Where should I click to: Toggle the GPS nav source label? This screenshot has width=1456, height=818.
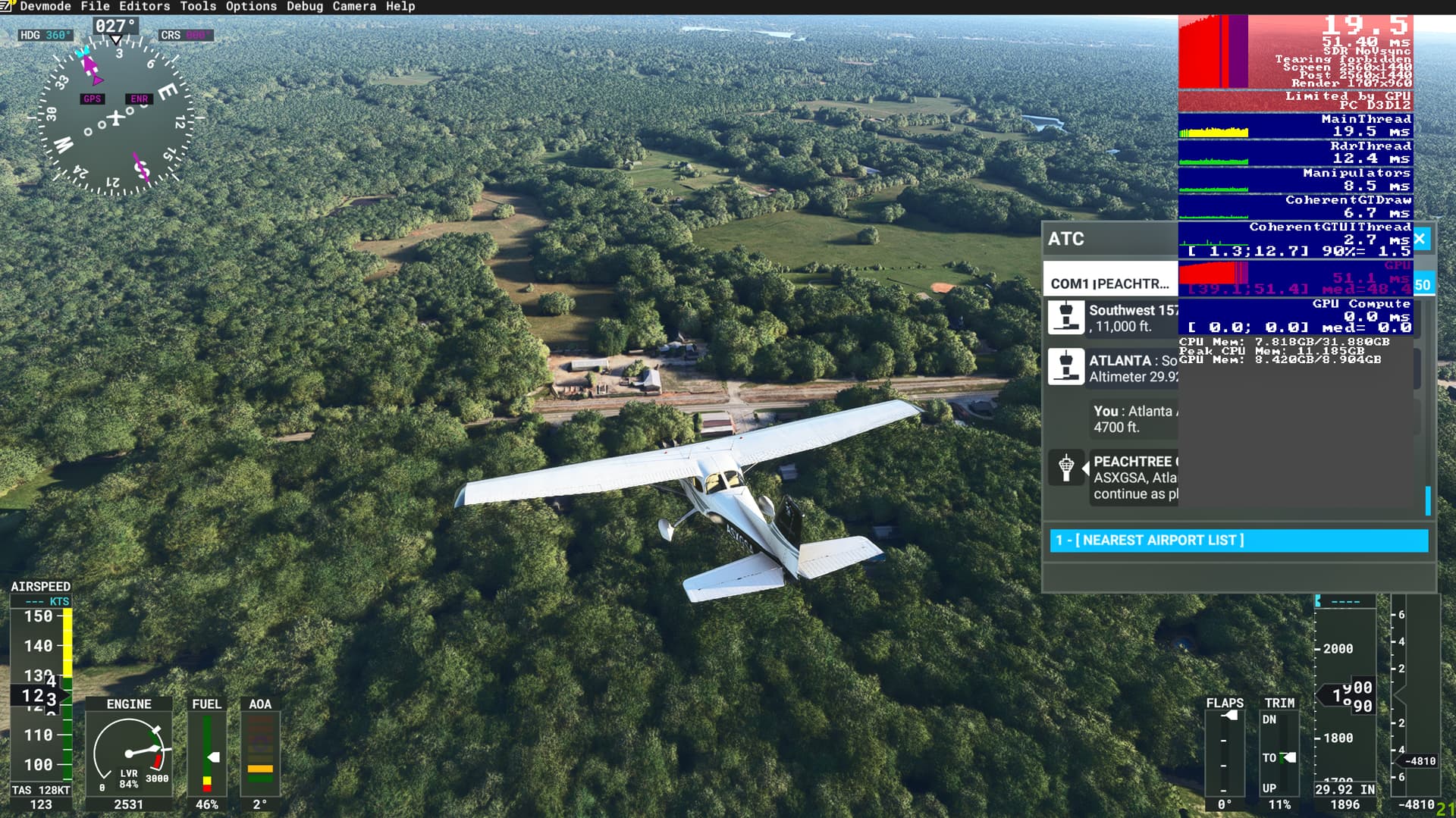coord(92,99)
